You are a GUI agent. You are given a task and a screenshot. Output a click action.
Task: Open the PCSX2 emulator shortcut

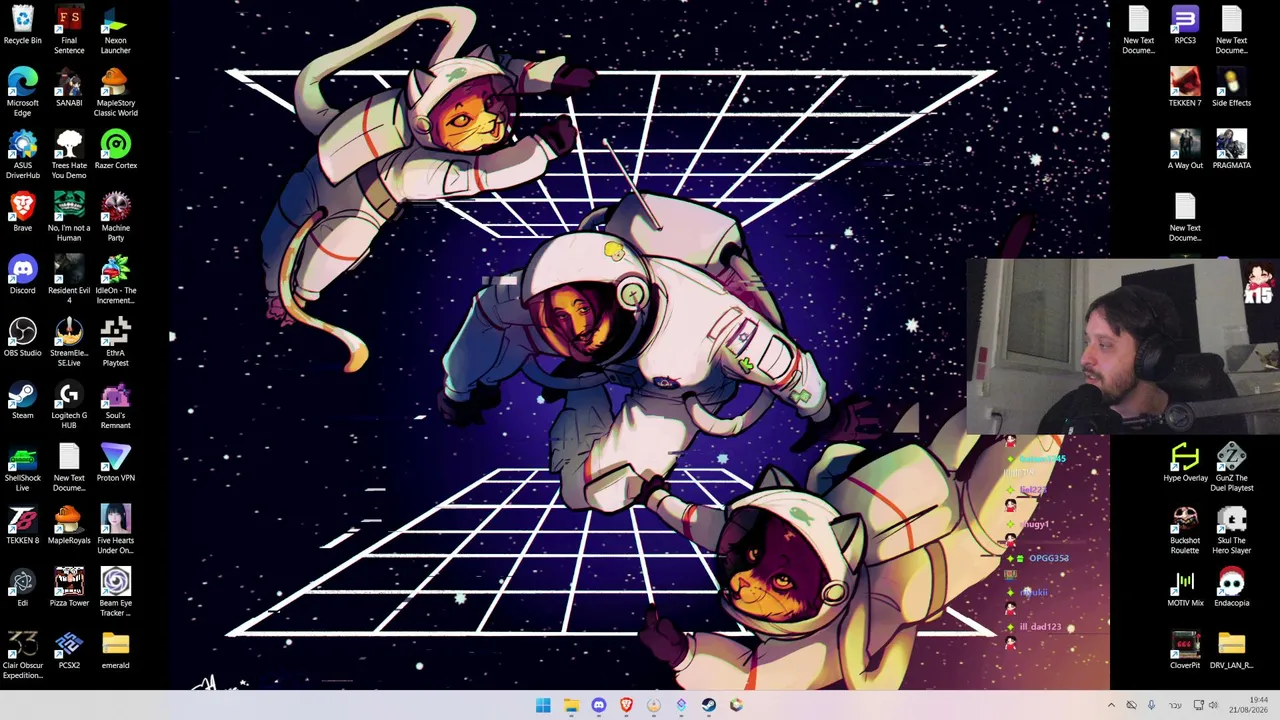69,651
